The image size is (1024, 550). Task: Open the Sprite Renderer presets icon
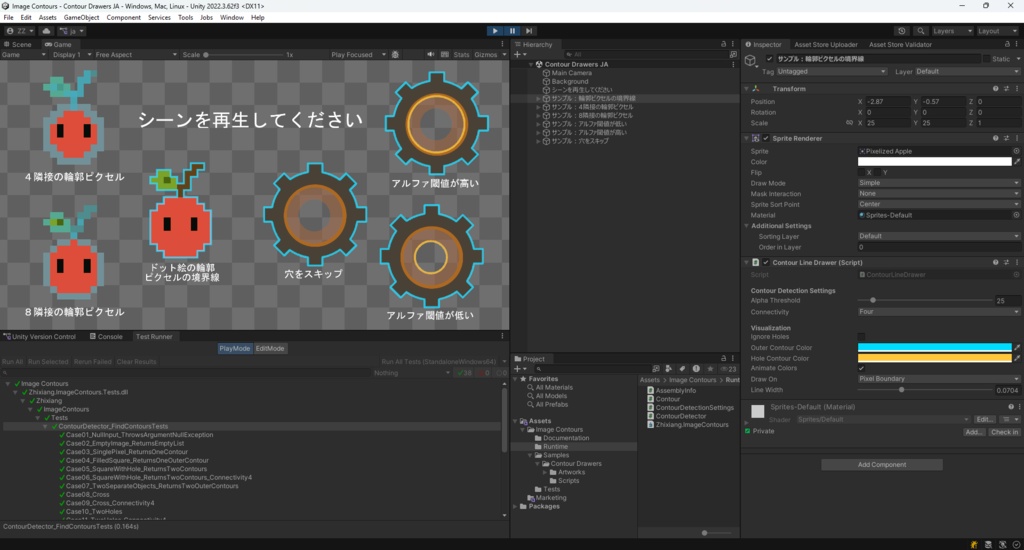click(x=1006, y=138)
